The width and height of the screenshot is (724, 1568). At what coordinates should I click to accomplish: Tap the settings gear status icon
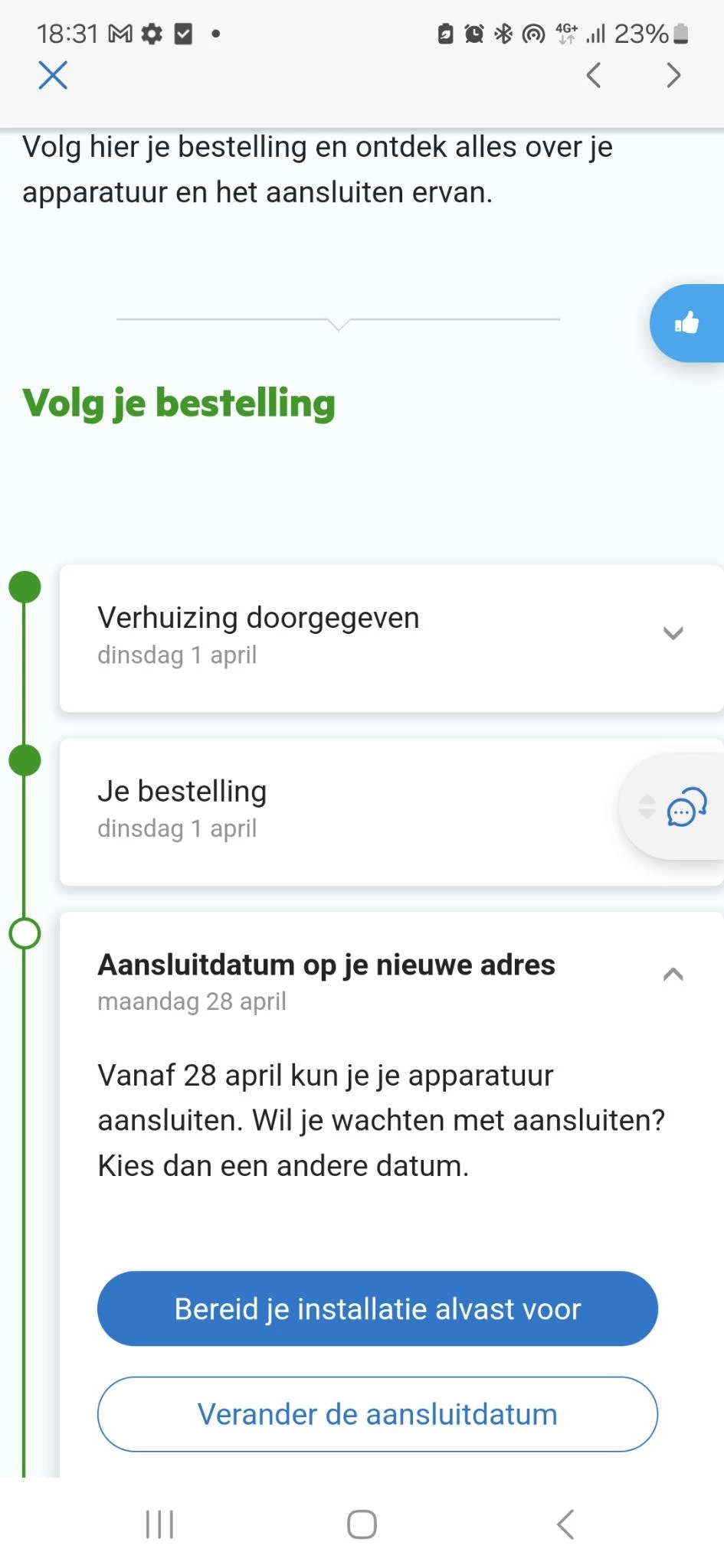click(x=152, y=34)
